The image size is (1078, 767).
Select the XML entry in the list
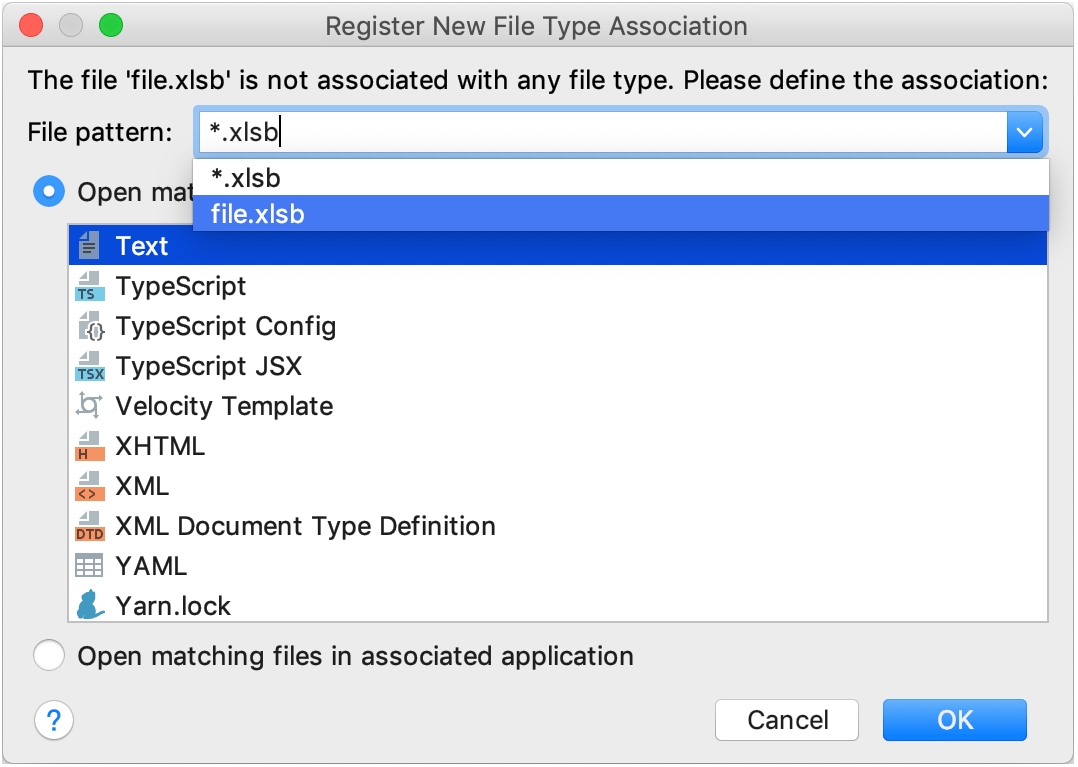pyautogui.click(x=143, y=486)
